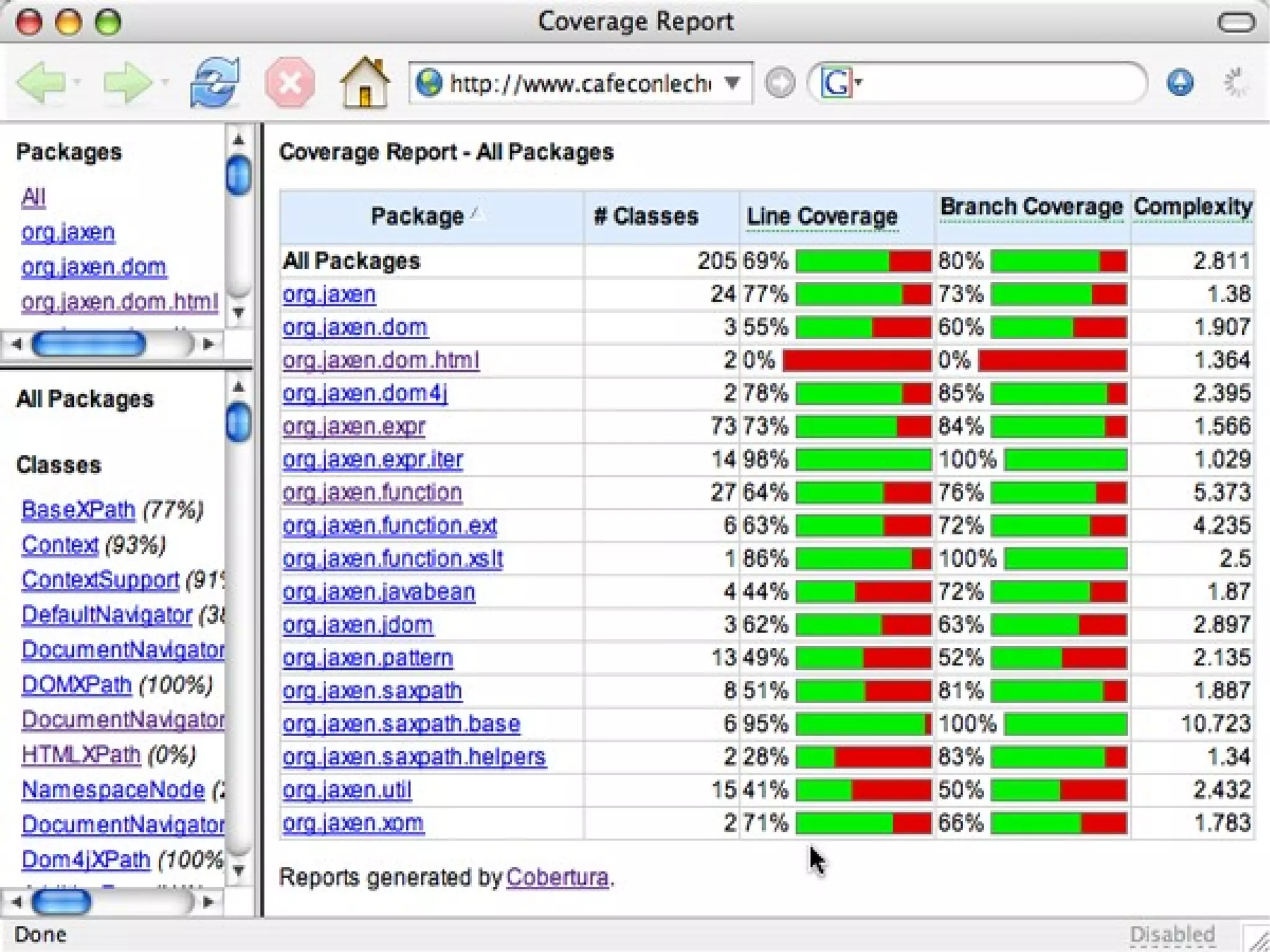
Task: Open the forward button history dropdown
Action: tap(165, 82)
